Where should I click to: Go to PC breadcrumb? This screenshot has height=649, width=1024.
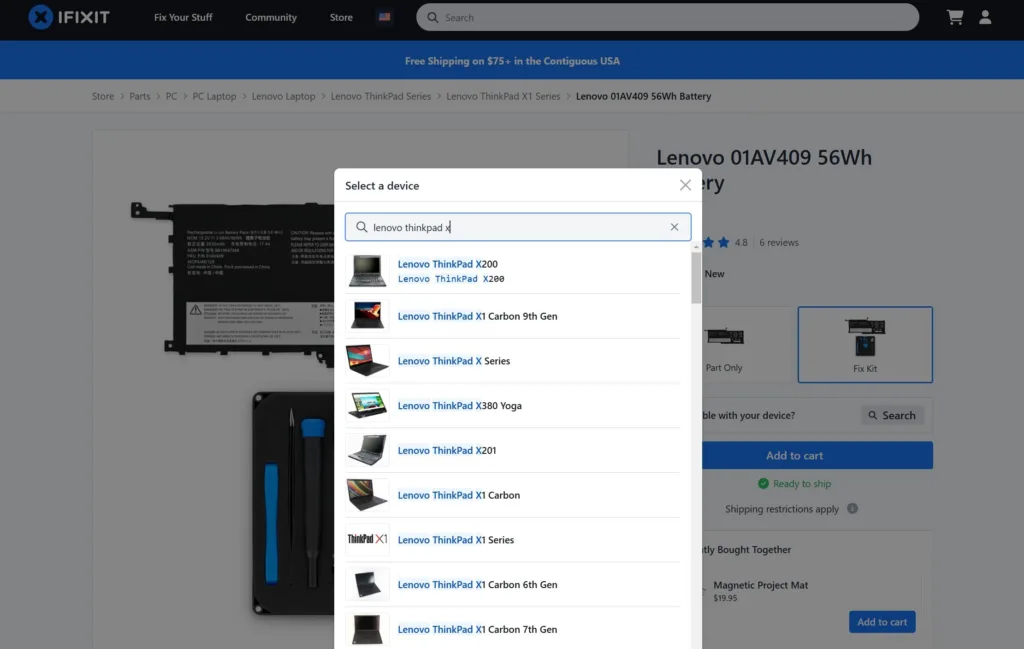click(x=171, y=96)
